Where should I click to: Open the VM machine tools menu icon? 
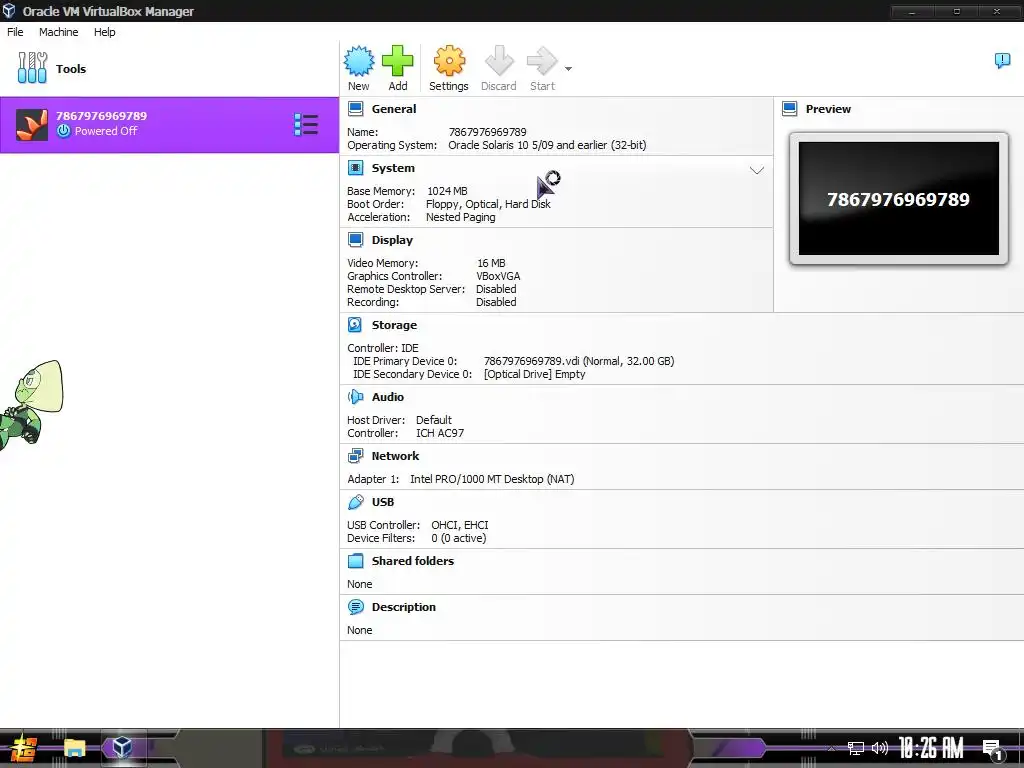click(x=306, y=125)
